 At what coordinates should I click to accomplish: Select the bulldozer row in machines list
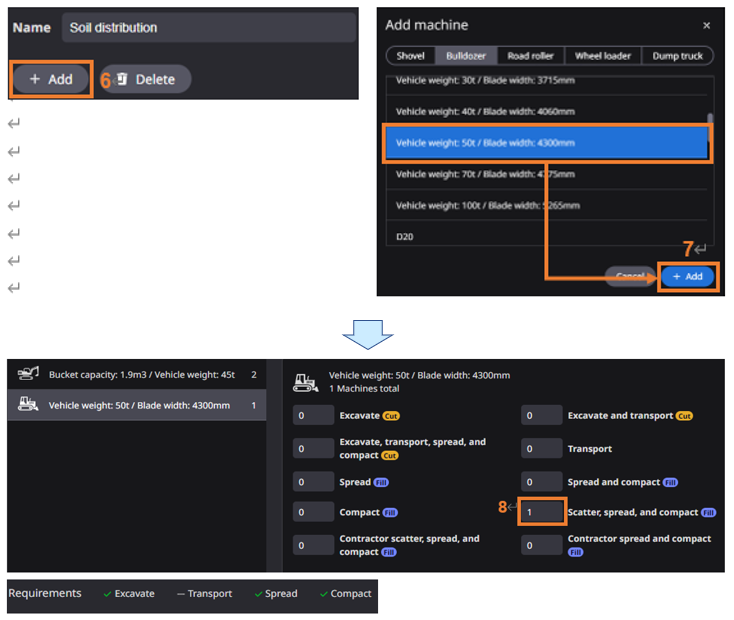coord(137,405)
